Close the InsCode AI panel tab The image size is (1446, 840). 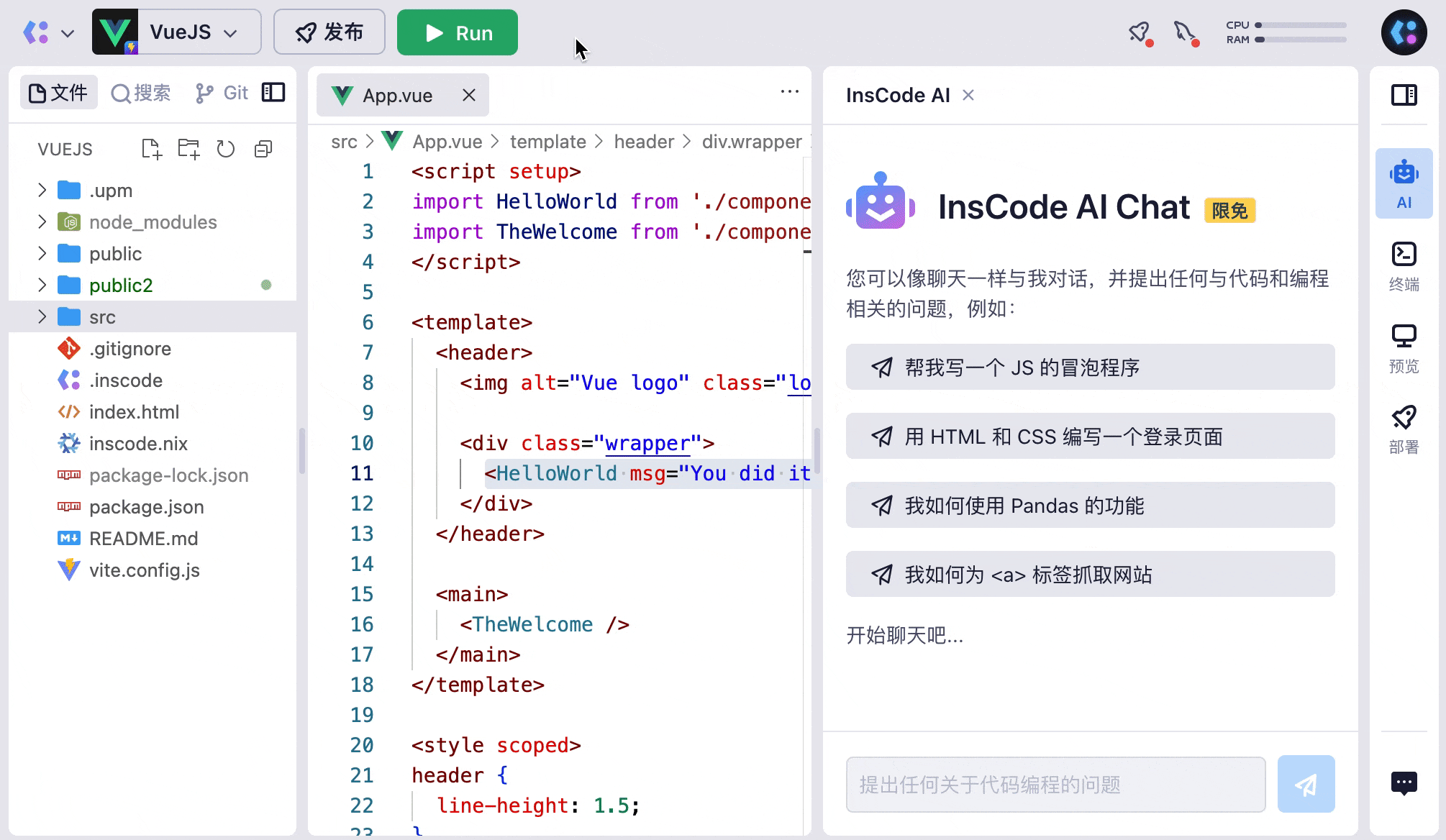pos(968,95)
